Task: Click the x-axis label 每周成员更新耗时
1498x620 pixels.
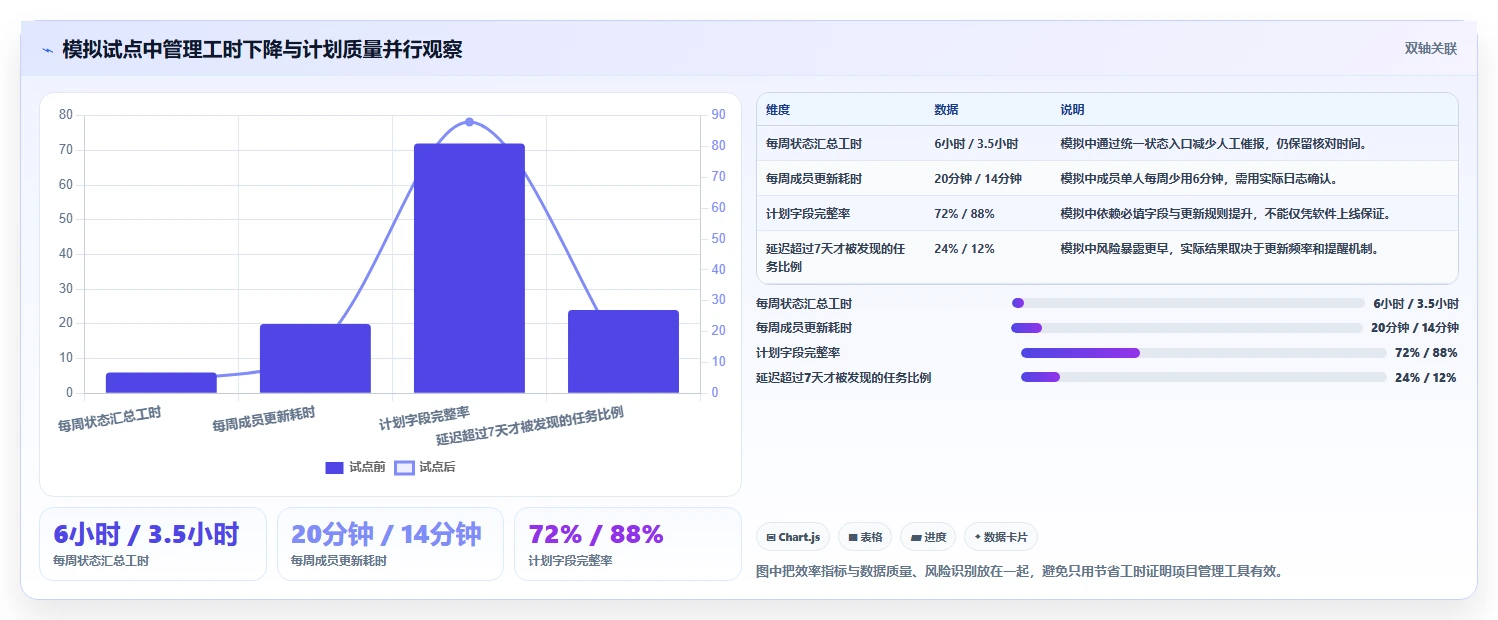Action: click(264, 419)
